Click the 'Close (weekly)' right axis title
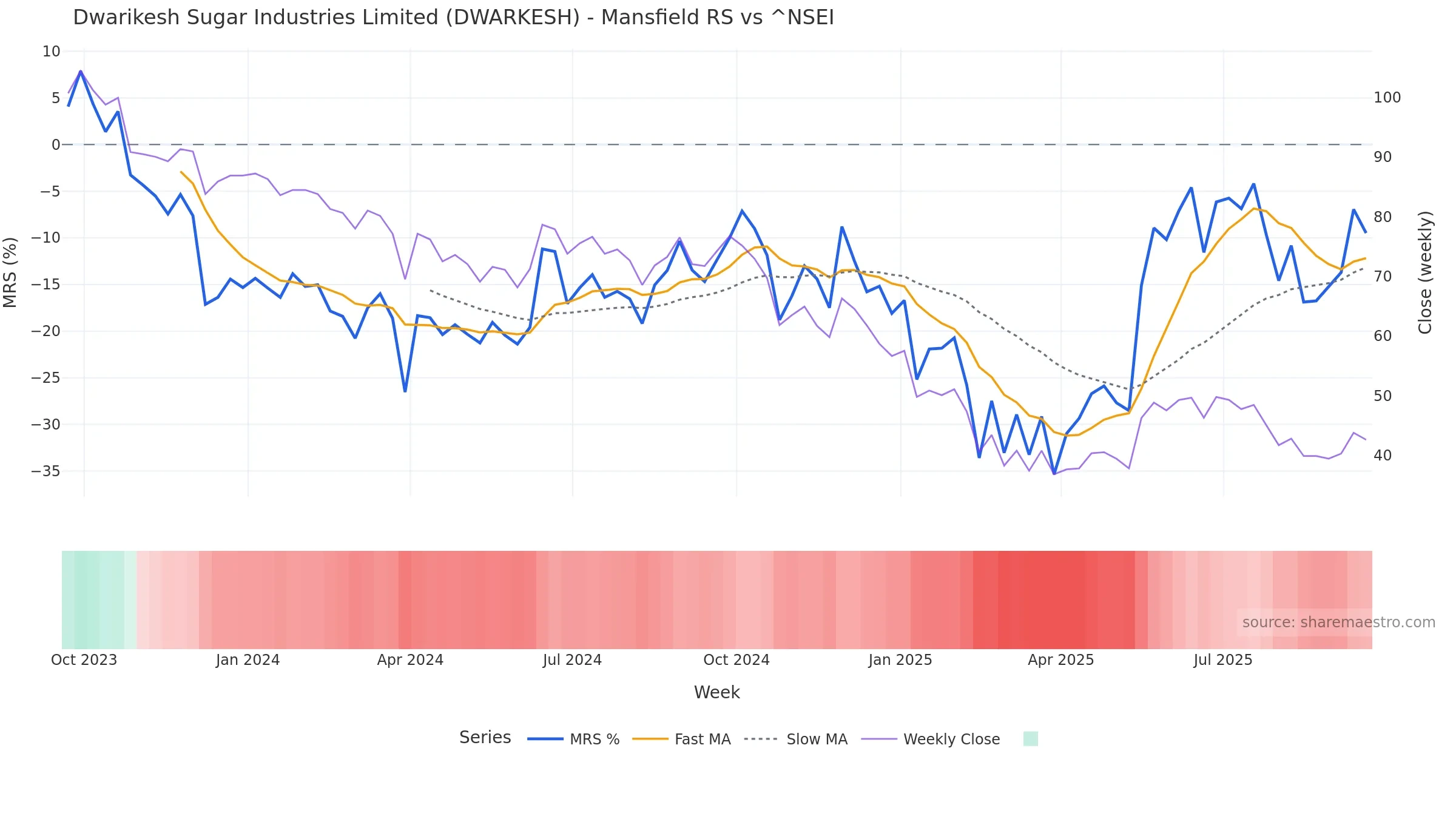Viewport: 1456px width, 819px height. tap(1425, 272)
